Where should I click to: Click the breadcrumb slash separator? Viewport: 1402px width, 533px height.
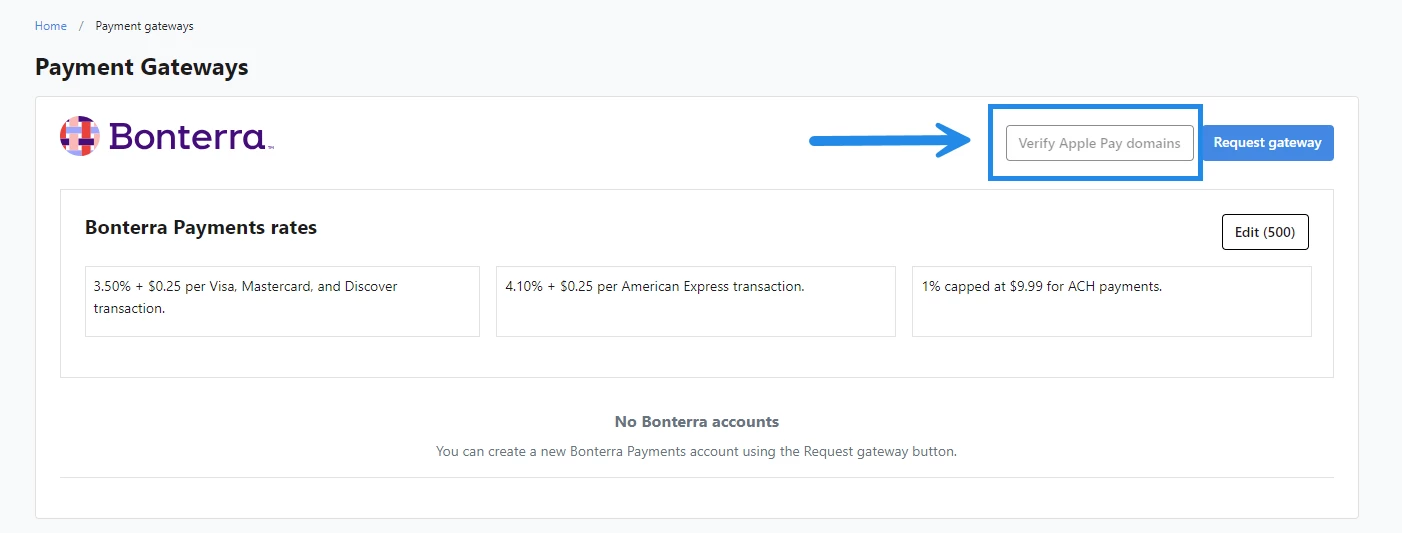tap(81, 26)
